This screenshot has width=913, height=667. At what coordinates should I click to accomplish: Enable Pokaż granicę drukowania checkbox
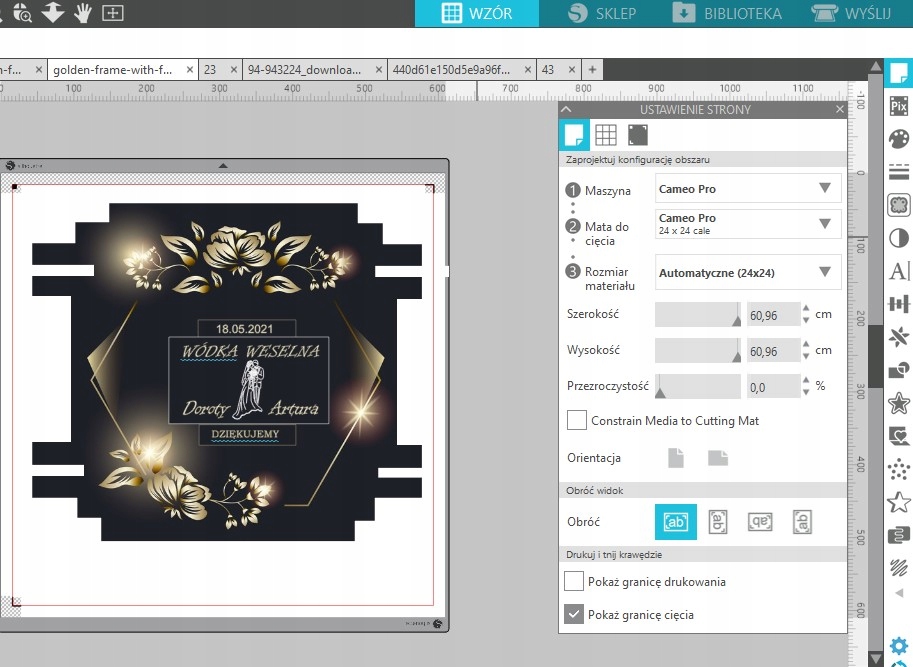click(x=574, y=581)
